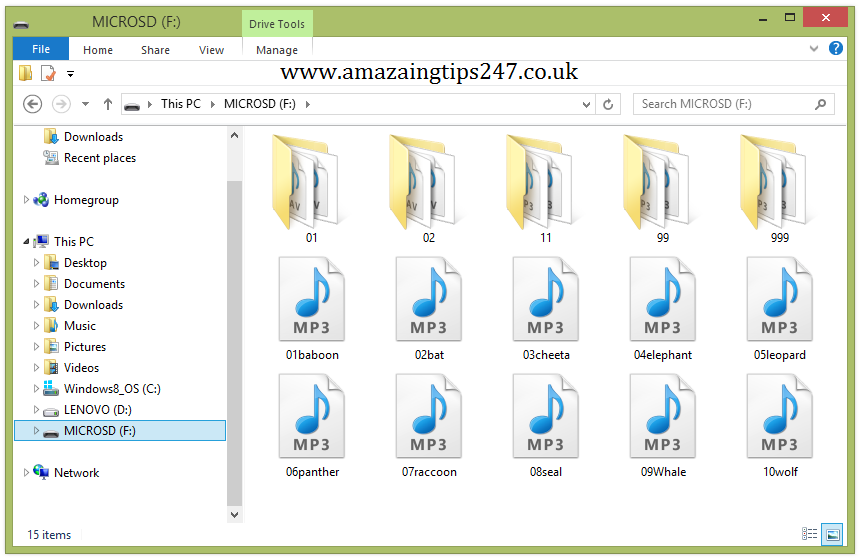861x559 pixels.
Task: Click the Drive Tools contextual tab
Action: [277, 24]
